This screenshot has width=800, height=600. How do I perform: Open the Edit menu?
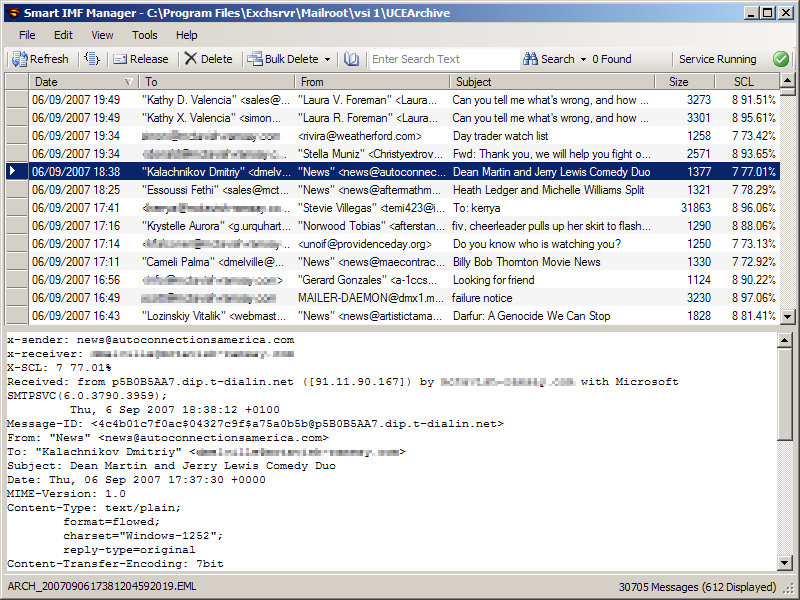63,35
